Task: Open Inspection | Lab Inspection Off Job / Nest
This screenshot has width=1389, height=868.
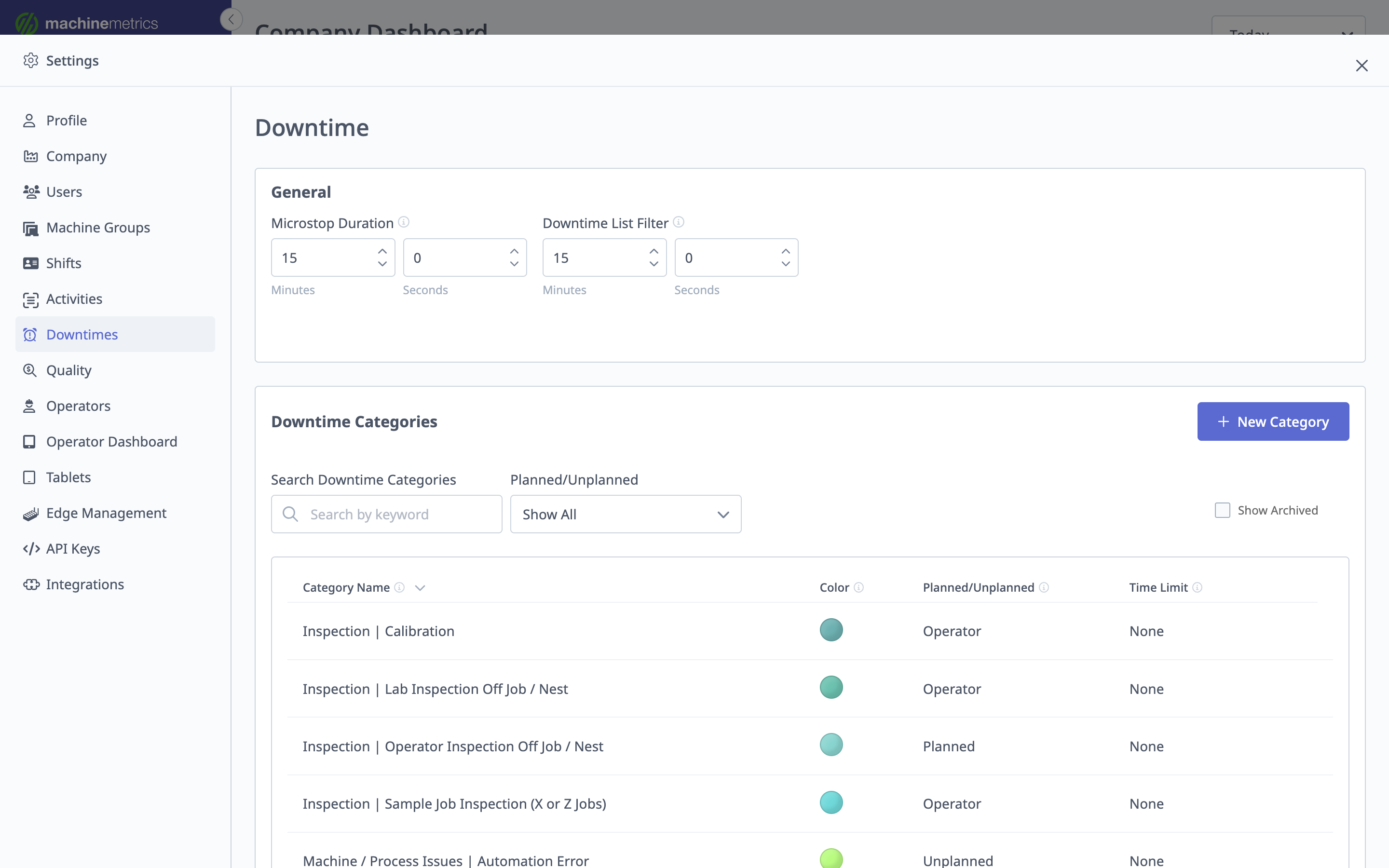Action: (810, 688)
